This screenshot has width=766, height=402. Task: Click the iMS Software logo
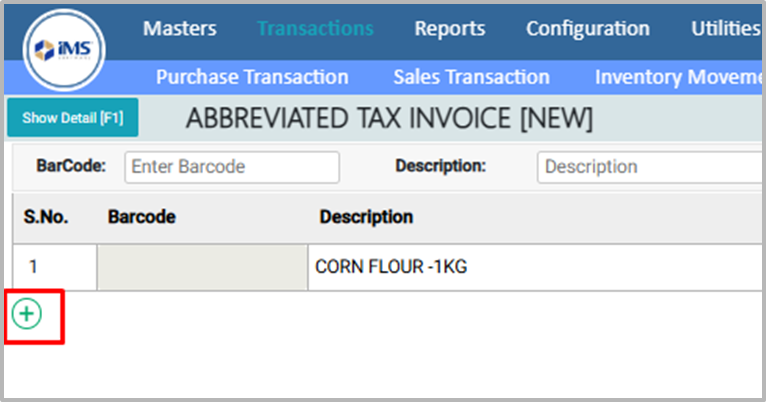pos(66,49)
